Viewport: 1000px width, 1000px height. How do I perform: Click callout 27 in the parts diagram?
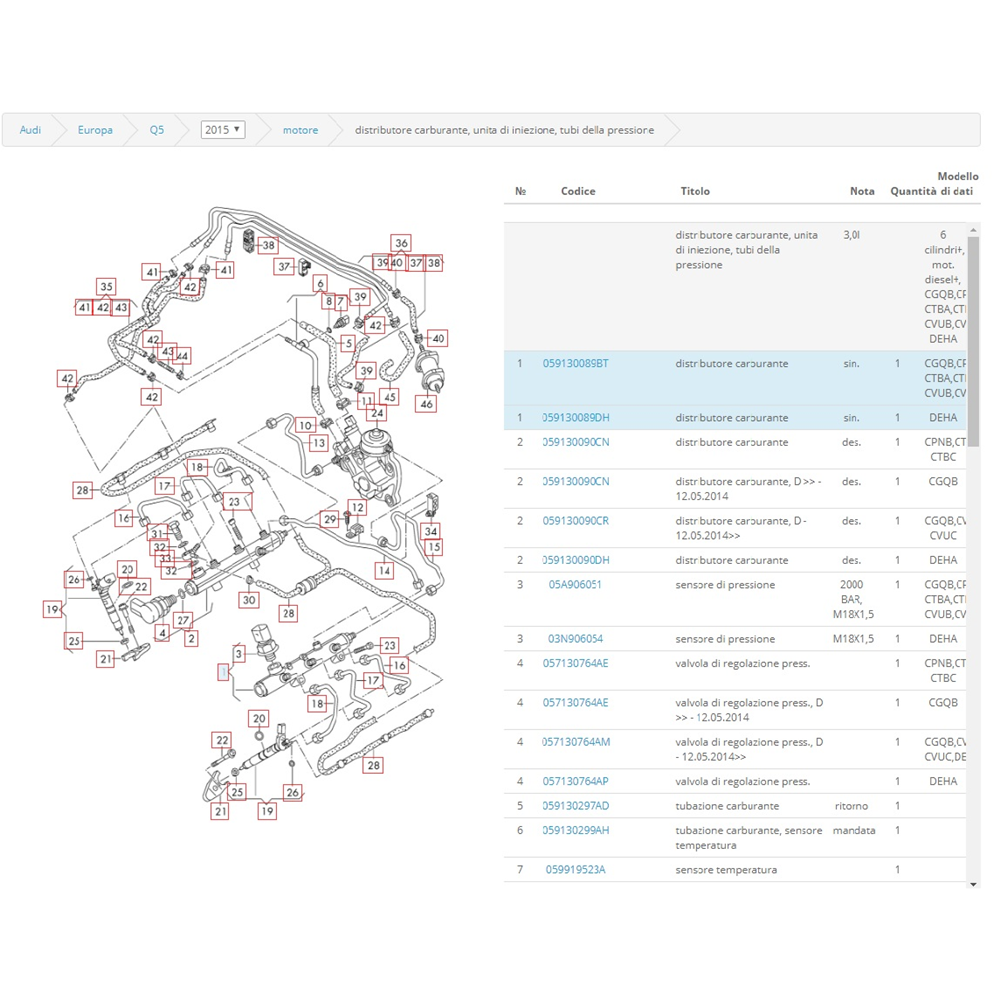tap(183, 620)
